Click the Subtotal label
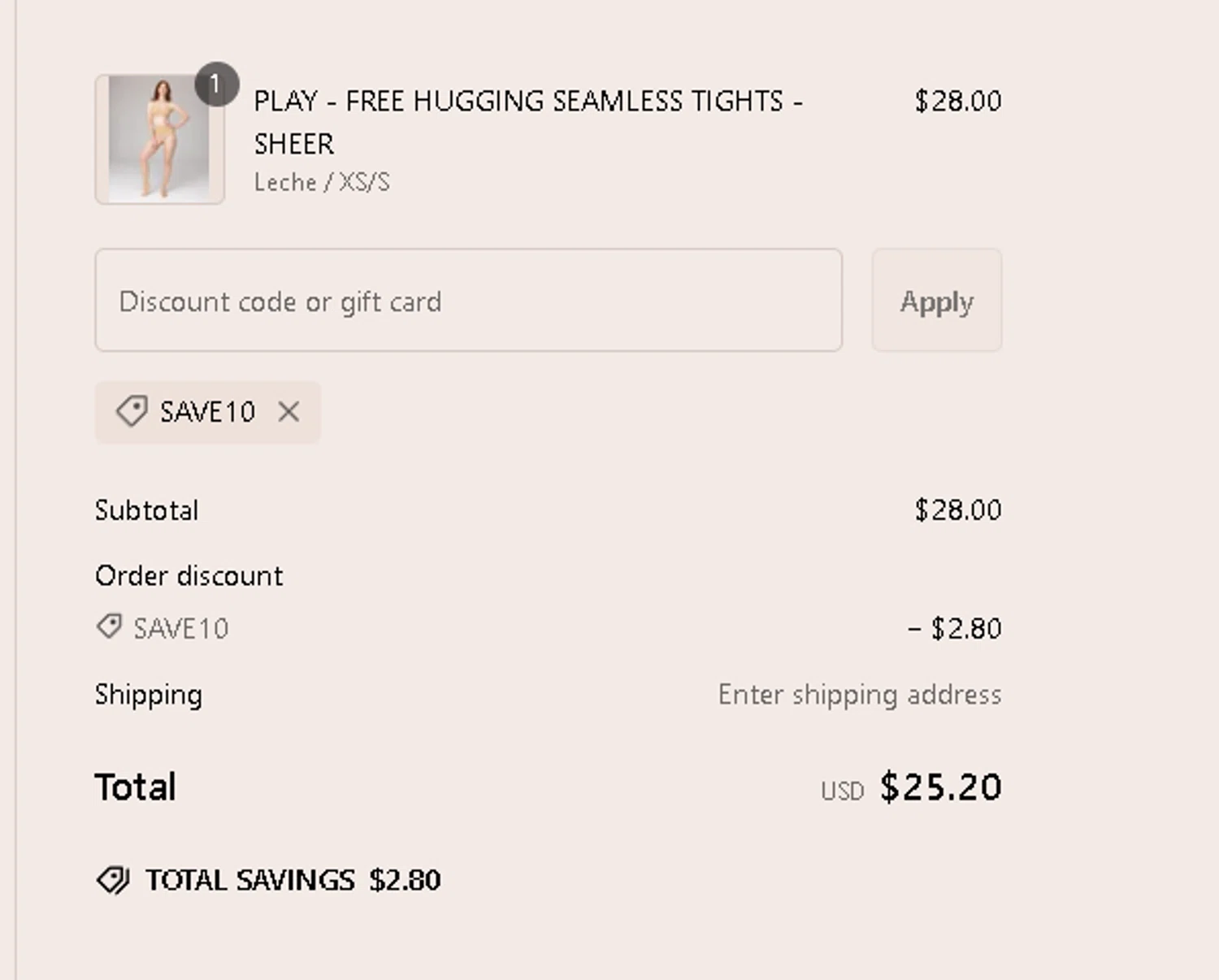Image resolution: width=1219 pixels, height=980 pixels. click(147, 510)
